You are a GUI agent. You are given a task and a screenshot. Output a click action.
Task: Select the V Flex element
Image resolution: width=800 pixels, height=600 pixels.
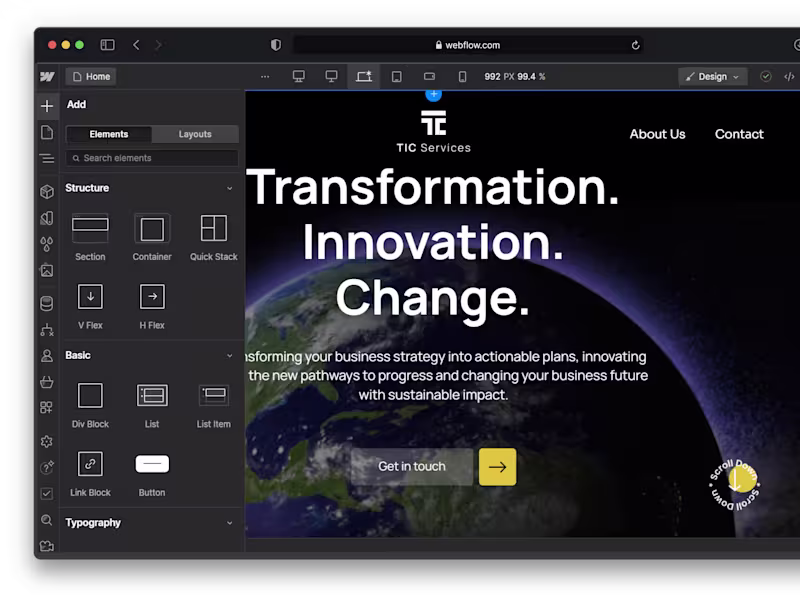90,307
